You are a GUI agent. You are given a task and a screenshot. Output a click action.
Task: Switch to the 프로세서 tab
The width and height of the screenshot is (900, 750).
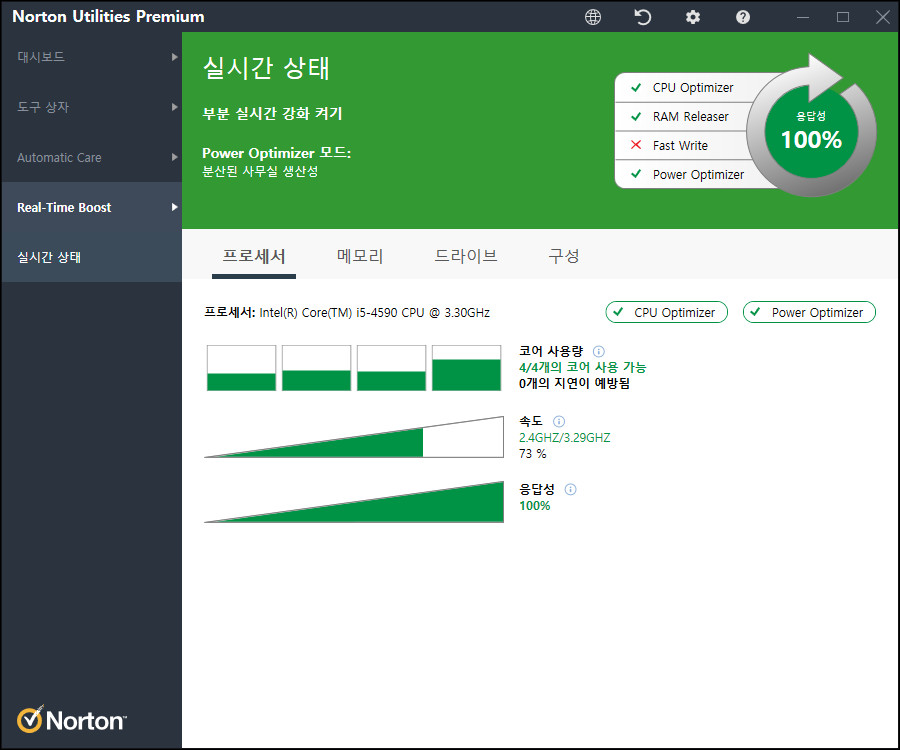(254, 256)
